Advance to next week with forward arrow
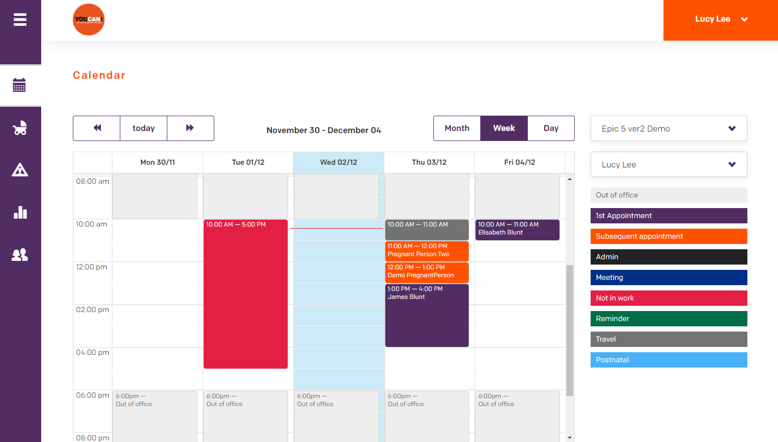Screen dimensions: 778x442 [190, 128]
